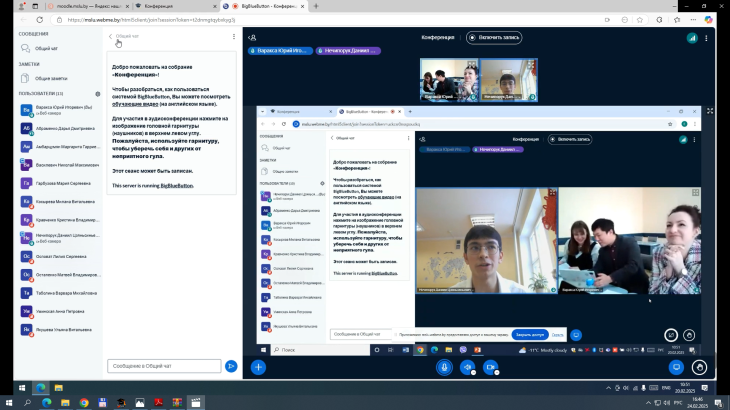Open the Acrobat icon on the taskbar
This screenshot has width=730, height=410.
tap(158, 403)
